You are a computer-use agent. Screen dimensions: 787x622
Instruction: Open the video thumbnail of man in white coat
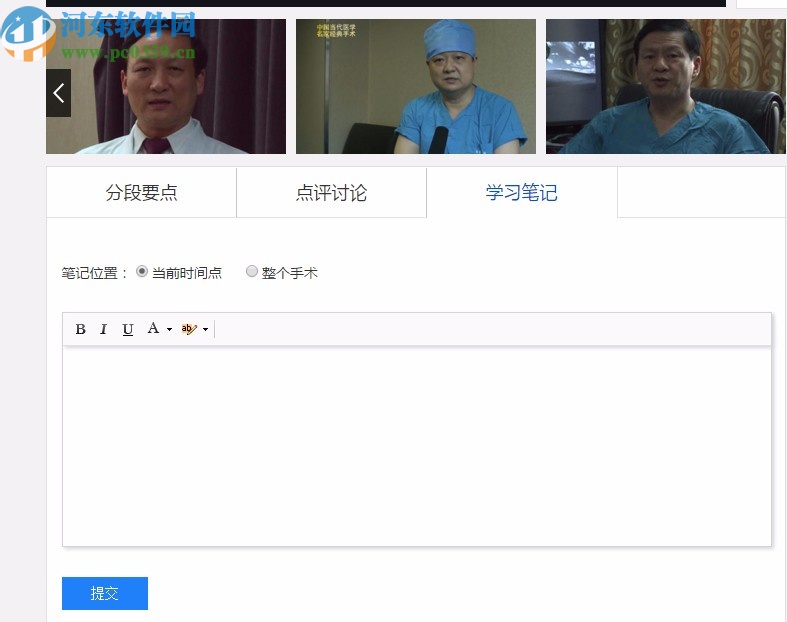[166, 86]
